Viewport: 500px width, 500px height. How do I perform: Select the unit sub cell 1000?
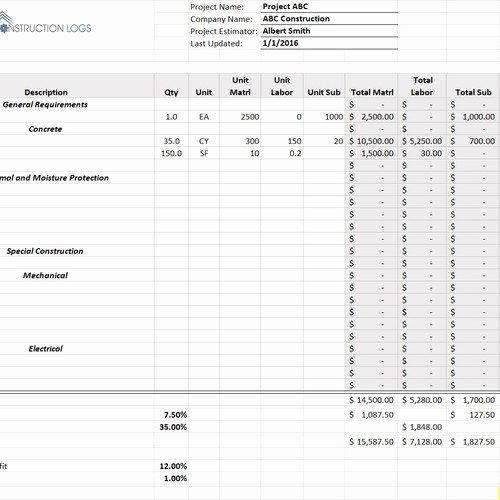click(x=324, y=117)
